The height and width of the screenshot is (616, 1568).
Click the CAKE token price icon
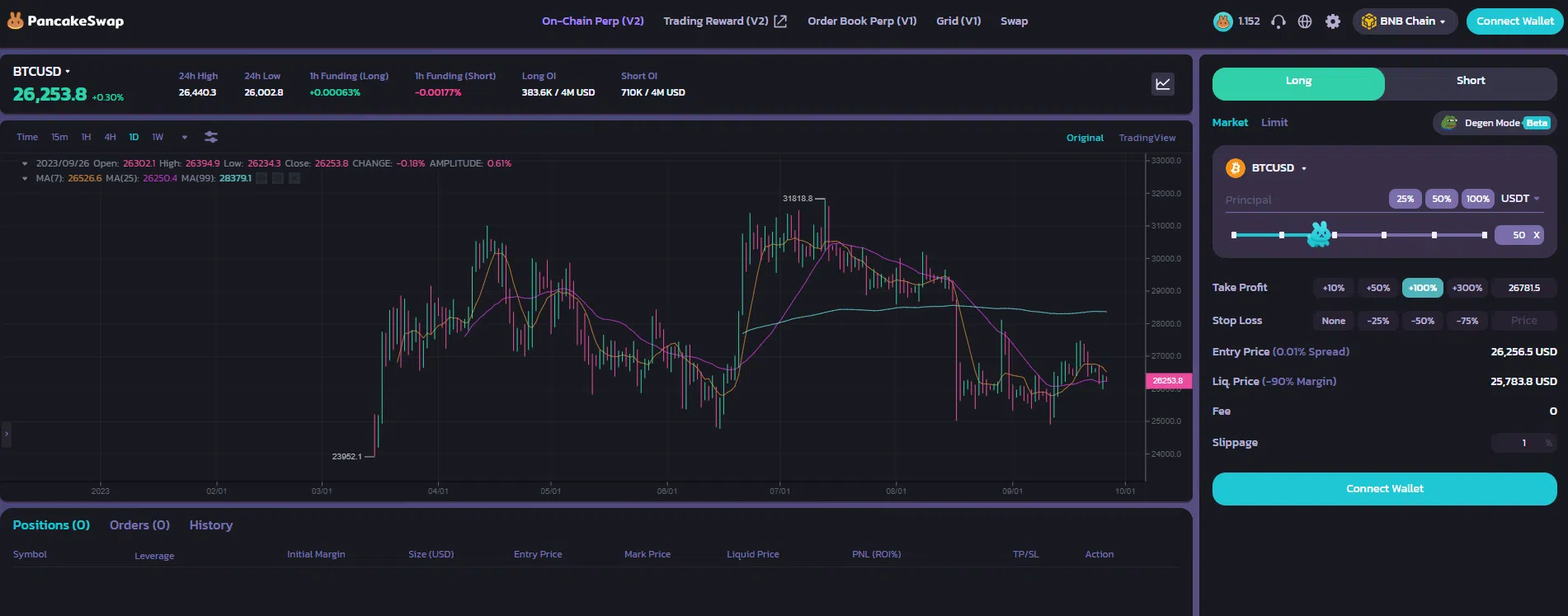coord(1222,21)
